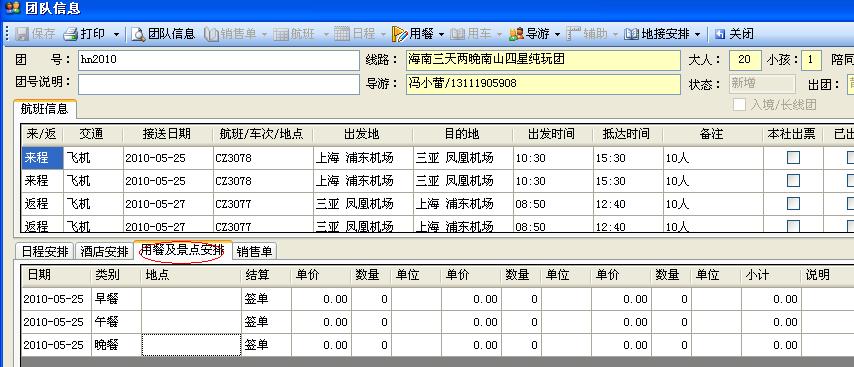Click the 辅助 toolbar icon

tap(574, 34)
